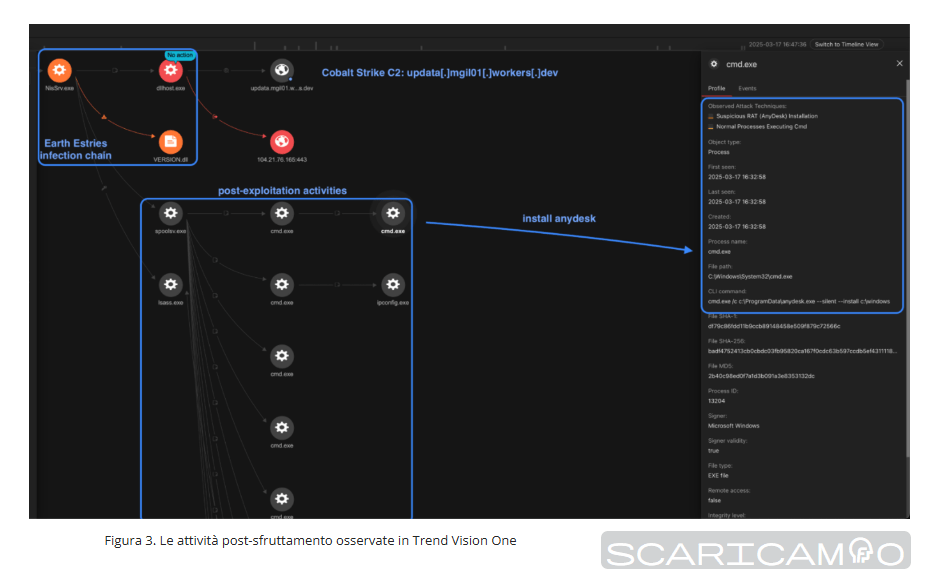Switch to the Profile tab
This screenshot has width=930, height=575.
(716, 88)
